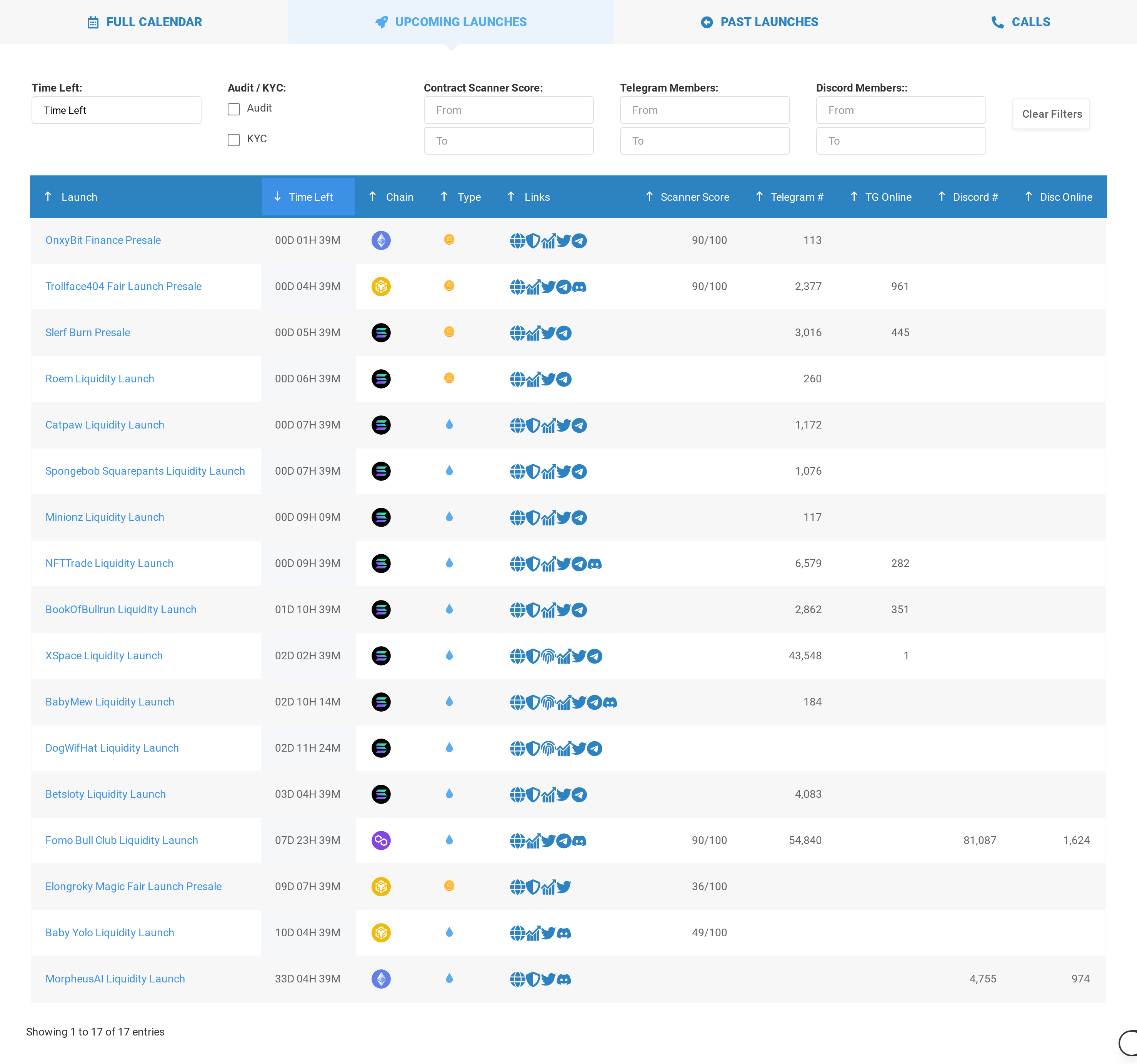Viewport: 1137px width, 1064px height.
Task: Focus Discord Members From field
Action: coord(901,110)
